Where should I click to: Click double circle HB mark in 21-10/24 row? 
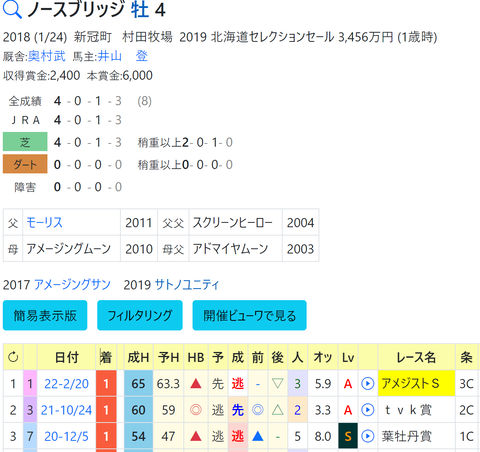click(x=196, y=410)
